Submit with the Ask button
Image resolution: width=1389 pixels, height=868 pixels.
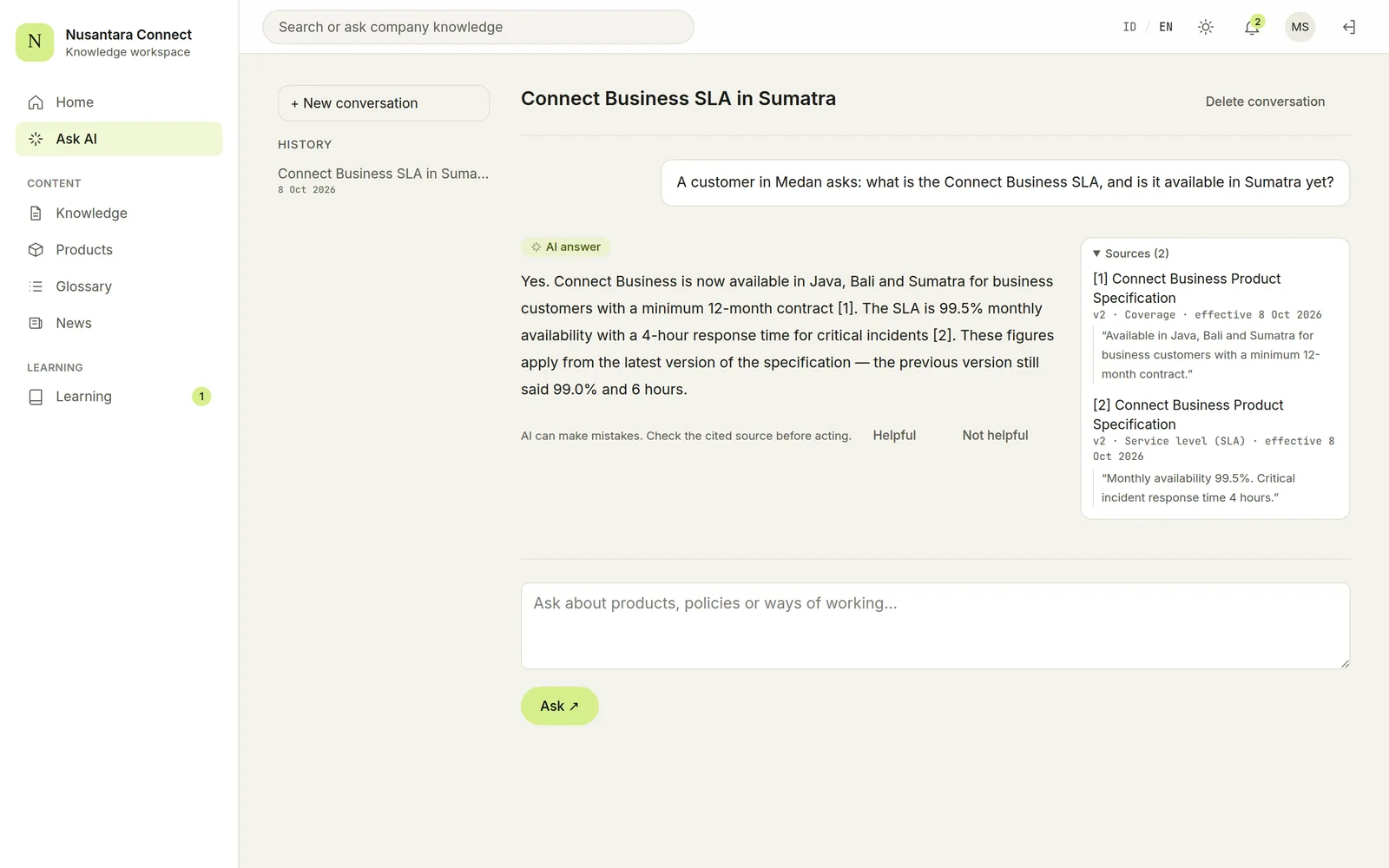(x=560, y=707)
